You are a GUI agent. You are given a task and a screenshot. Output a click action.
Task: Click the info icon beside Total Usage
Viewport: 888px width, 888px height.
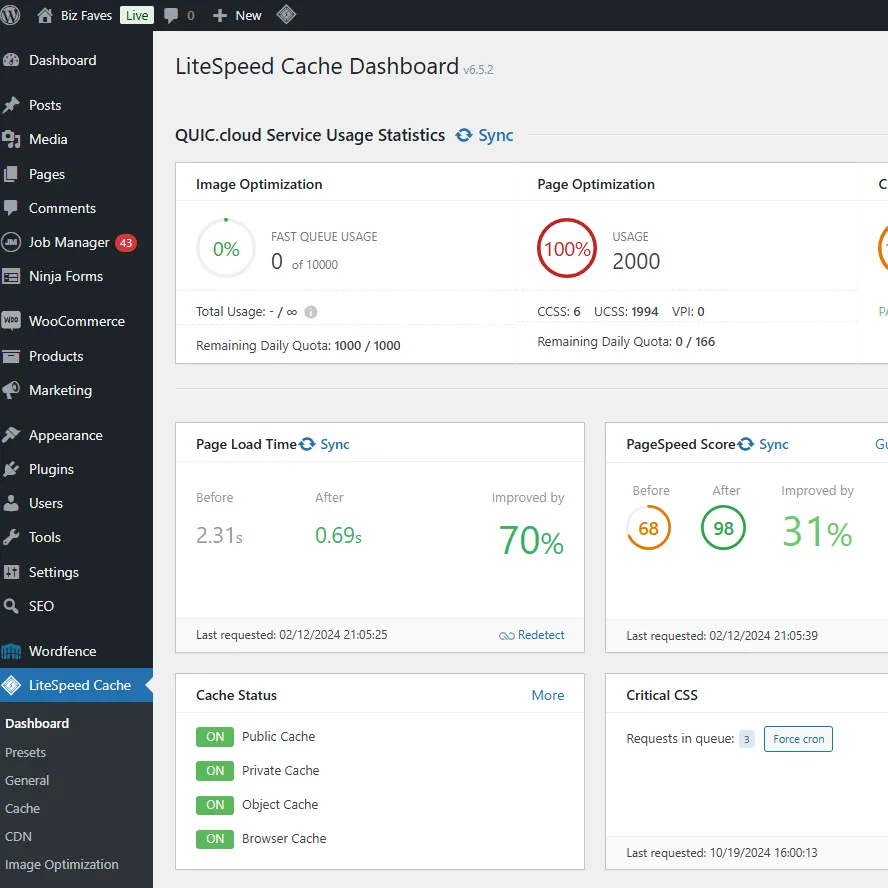coord(311,312)
